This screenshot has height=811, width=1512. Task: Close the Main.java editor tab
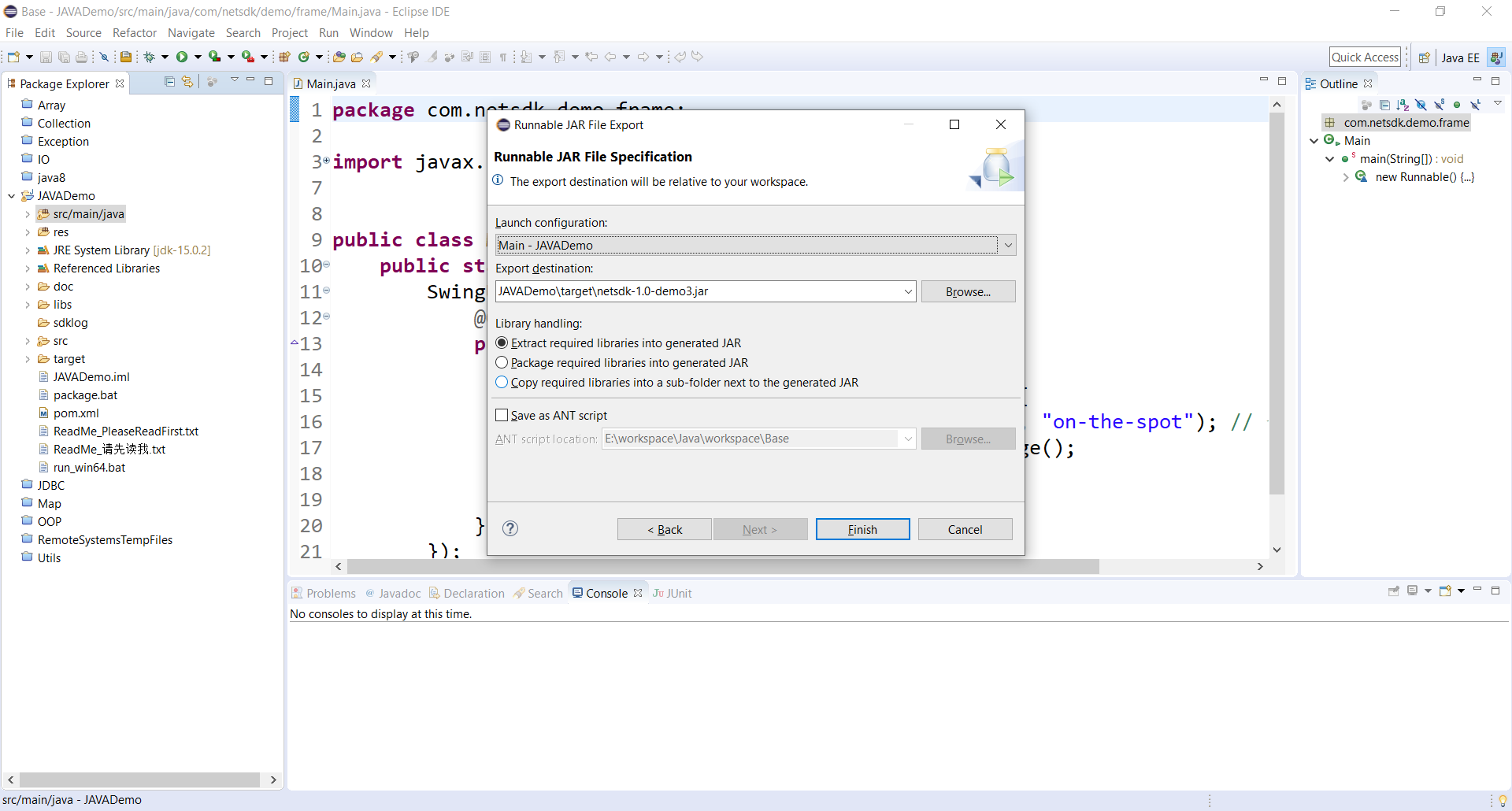366,83
